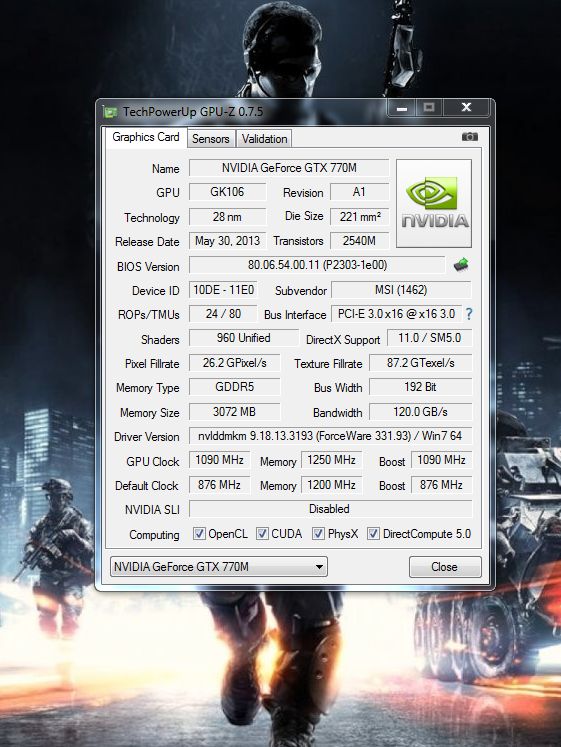Viewport: 561px width, 747px height.
Task: Switch to the Sensors tab
Action: coord(210,139)
